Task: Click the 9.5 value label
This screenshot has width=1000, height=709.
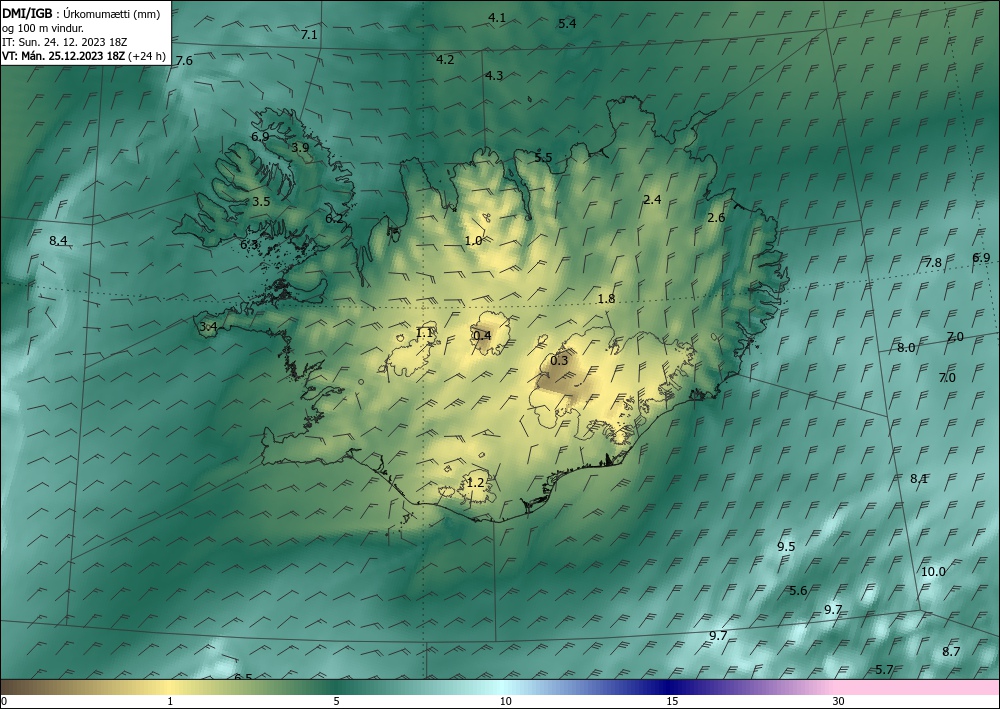Action: [786, 547]
